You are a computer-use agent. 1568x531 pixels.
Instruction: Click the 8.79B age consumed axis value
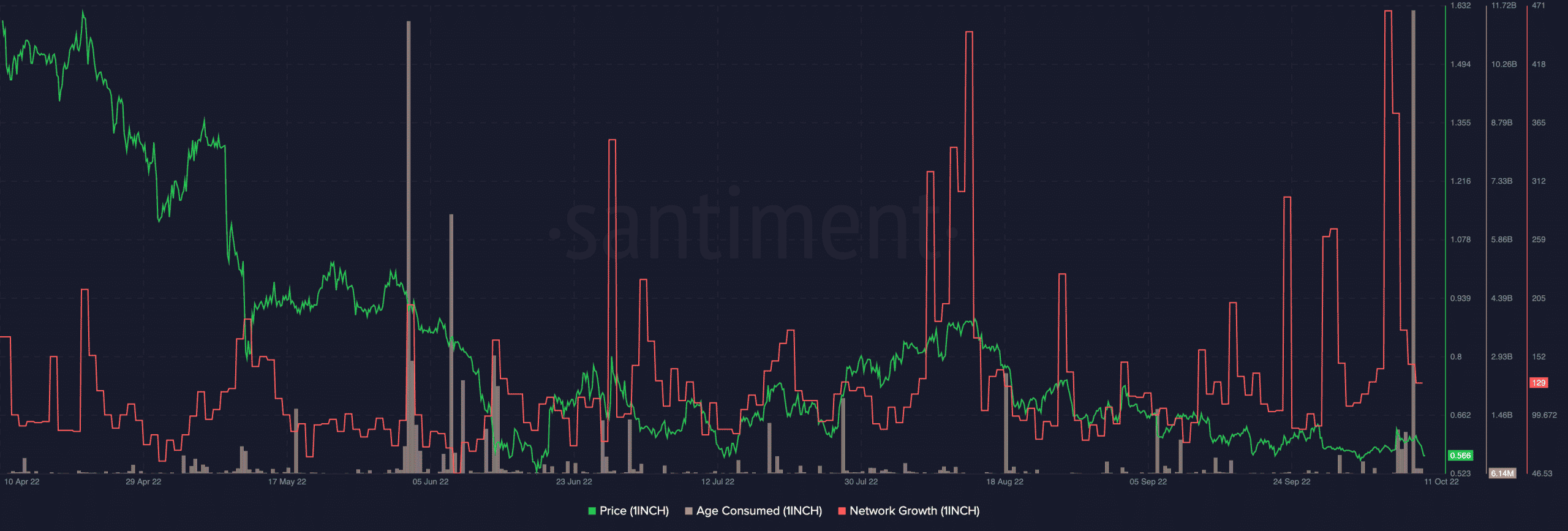(1502, 123)
